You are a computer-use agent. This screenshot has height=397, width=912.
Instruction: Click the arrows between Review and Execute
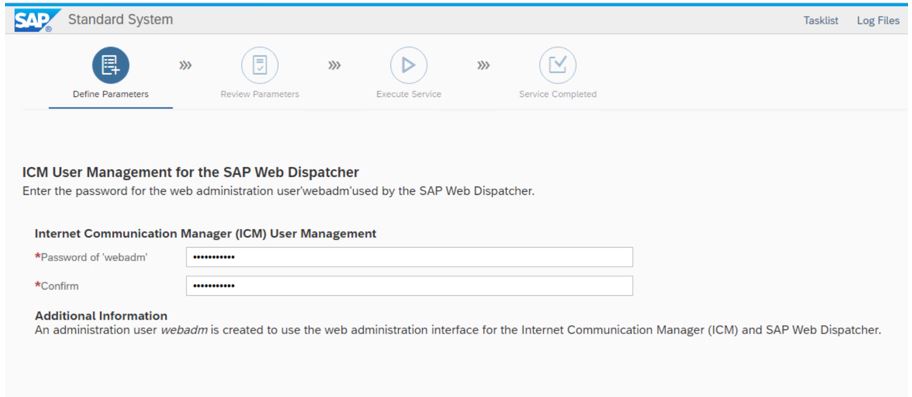click(x=334, y=65)
